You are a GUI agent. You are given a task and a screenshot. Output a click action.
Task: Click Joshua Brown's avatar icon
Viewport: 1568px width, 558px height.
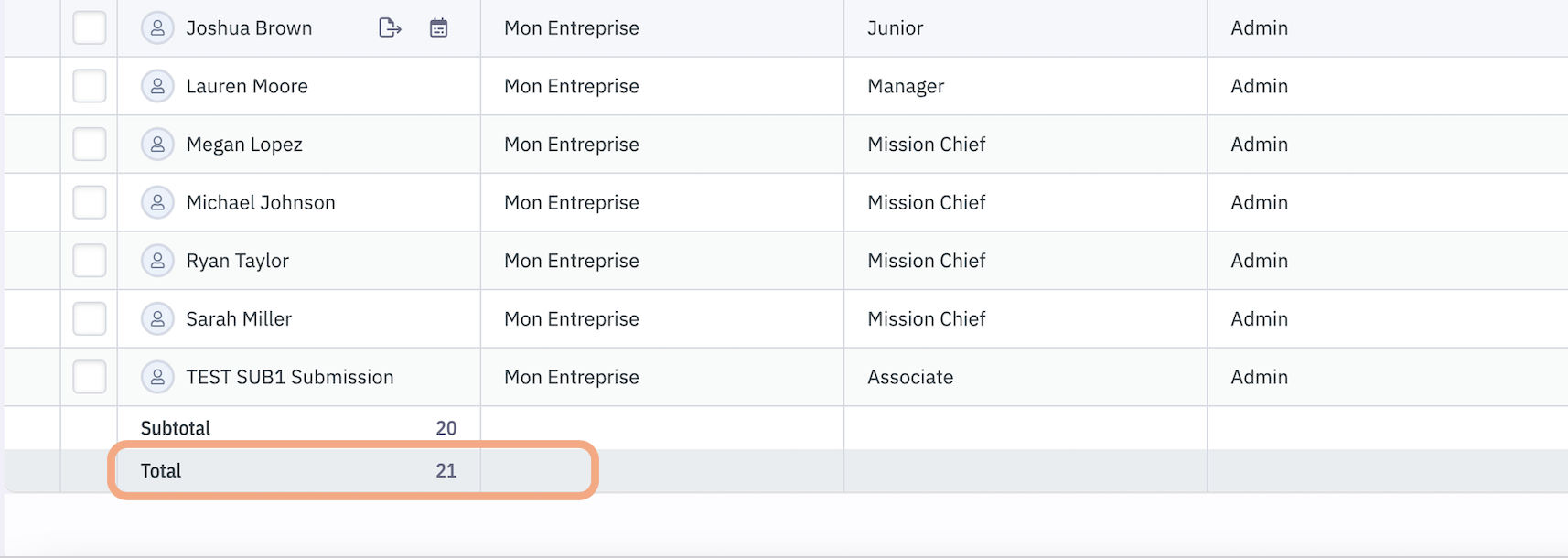coord(157,28)
